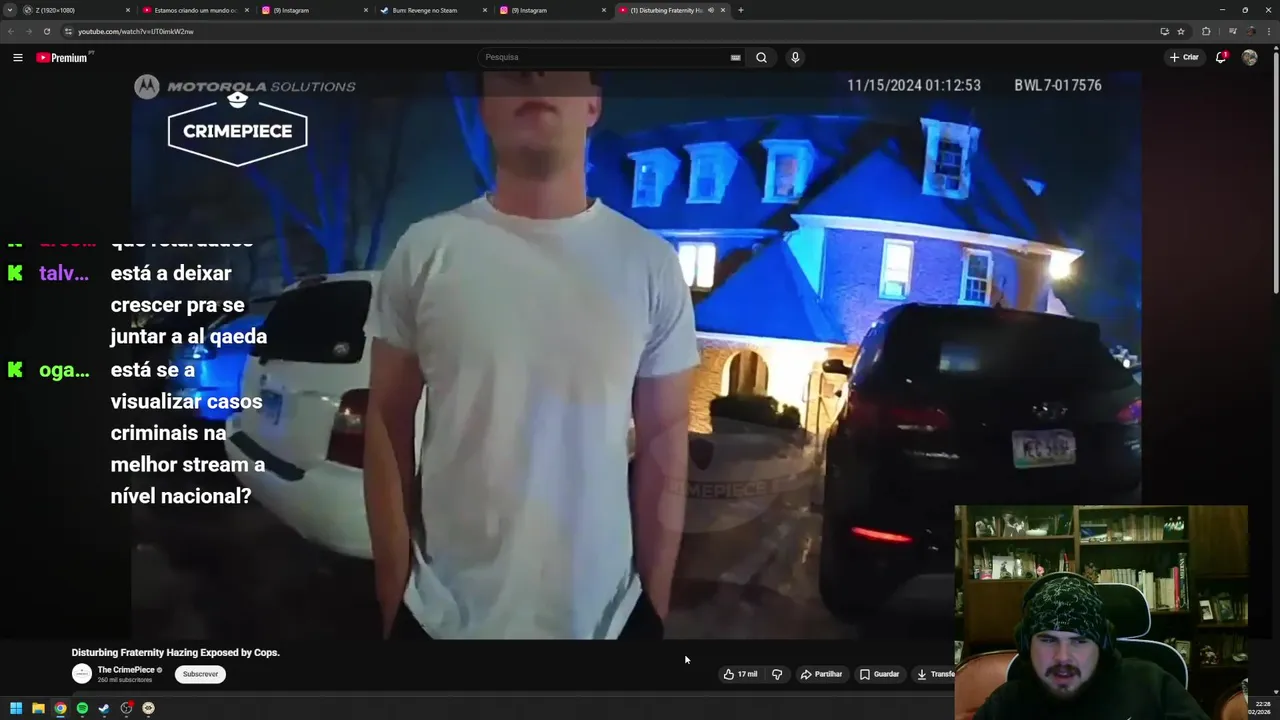The image size is (1280, 720).
Task: Click the video title Disturbing Fraternity Hazing
Action: [175, 652]
